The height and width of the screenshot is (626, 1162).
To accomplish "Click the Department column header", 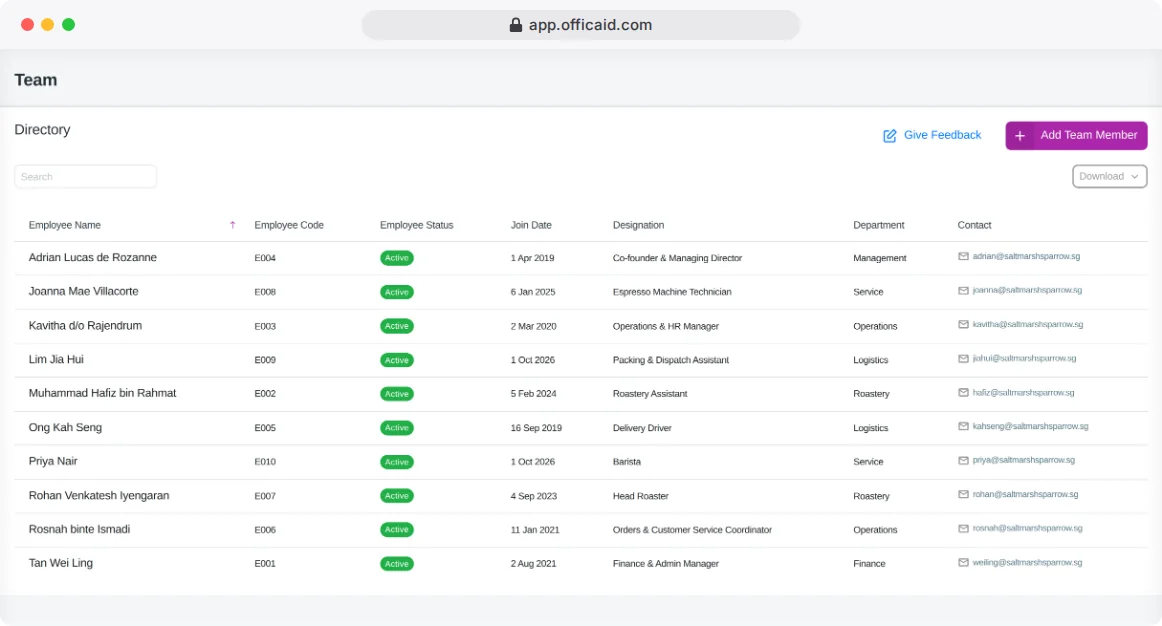I will [878, 225].
